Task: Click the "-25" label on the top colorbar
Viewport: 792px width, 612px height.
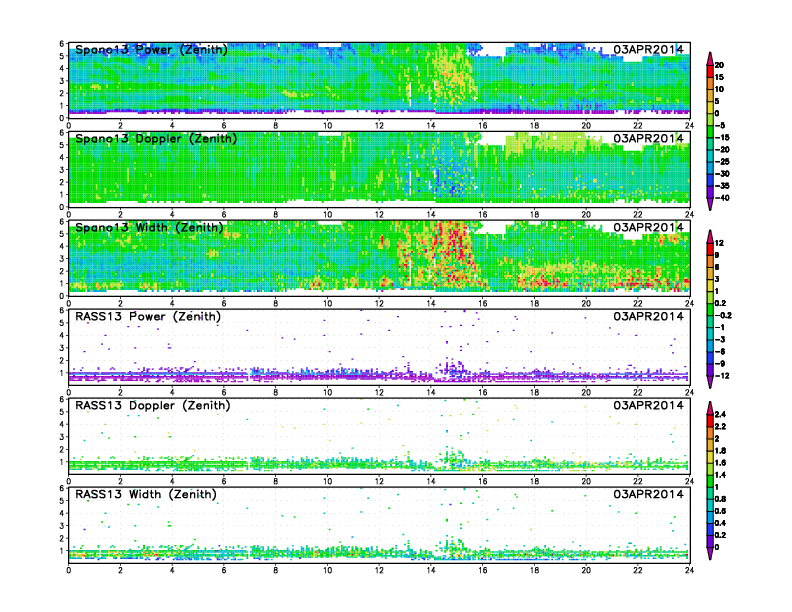Action: [x=722, y=162]
